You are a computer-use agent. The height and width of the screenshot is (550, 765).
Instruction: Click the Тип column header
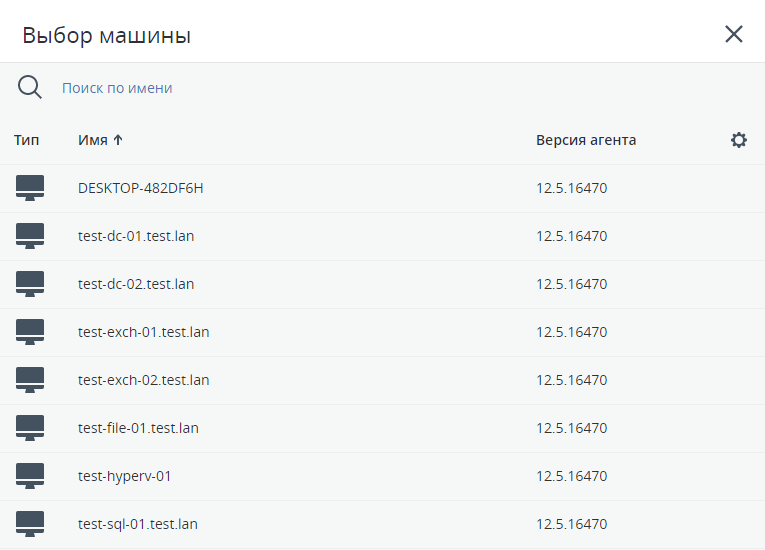(x=27, y=140)
